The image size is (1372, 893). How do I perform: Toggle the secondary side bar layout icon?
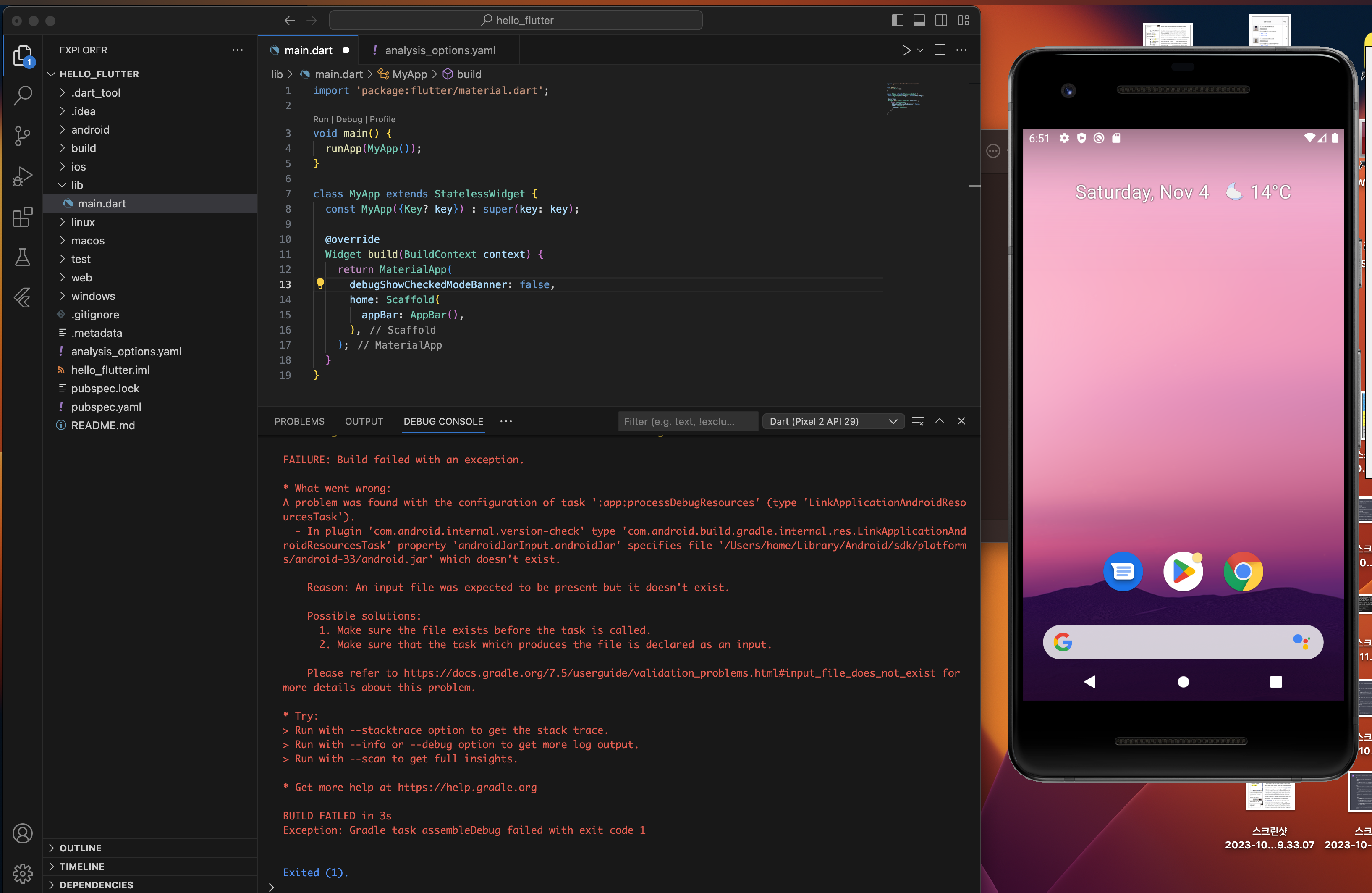click(x=941, y=20)
